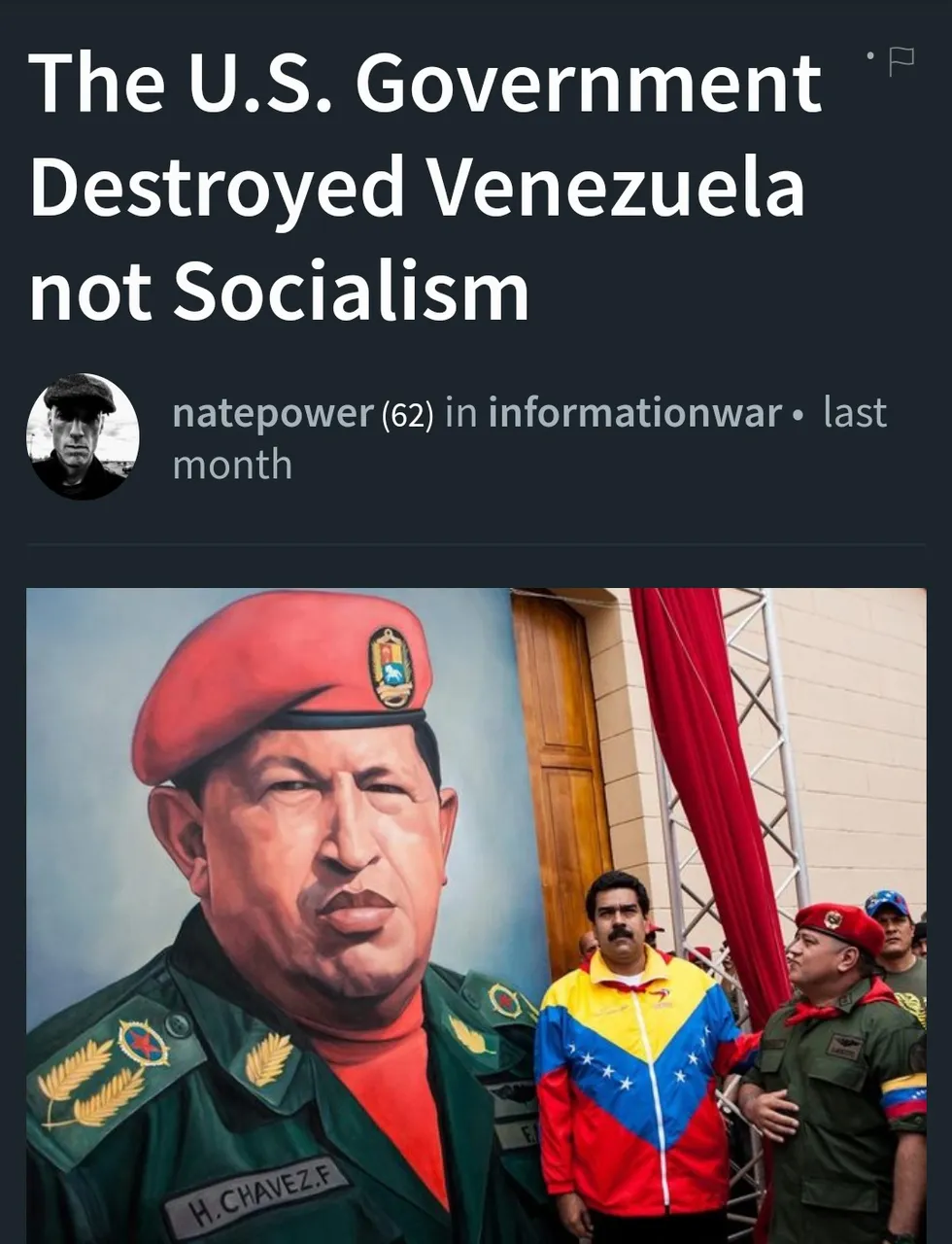The height and width of the screenshot is (1244, 952).
Task: Click the word 'in' before informationwar
Action: click(460, 413)
